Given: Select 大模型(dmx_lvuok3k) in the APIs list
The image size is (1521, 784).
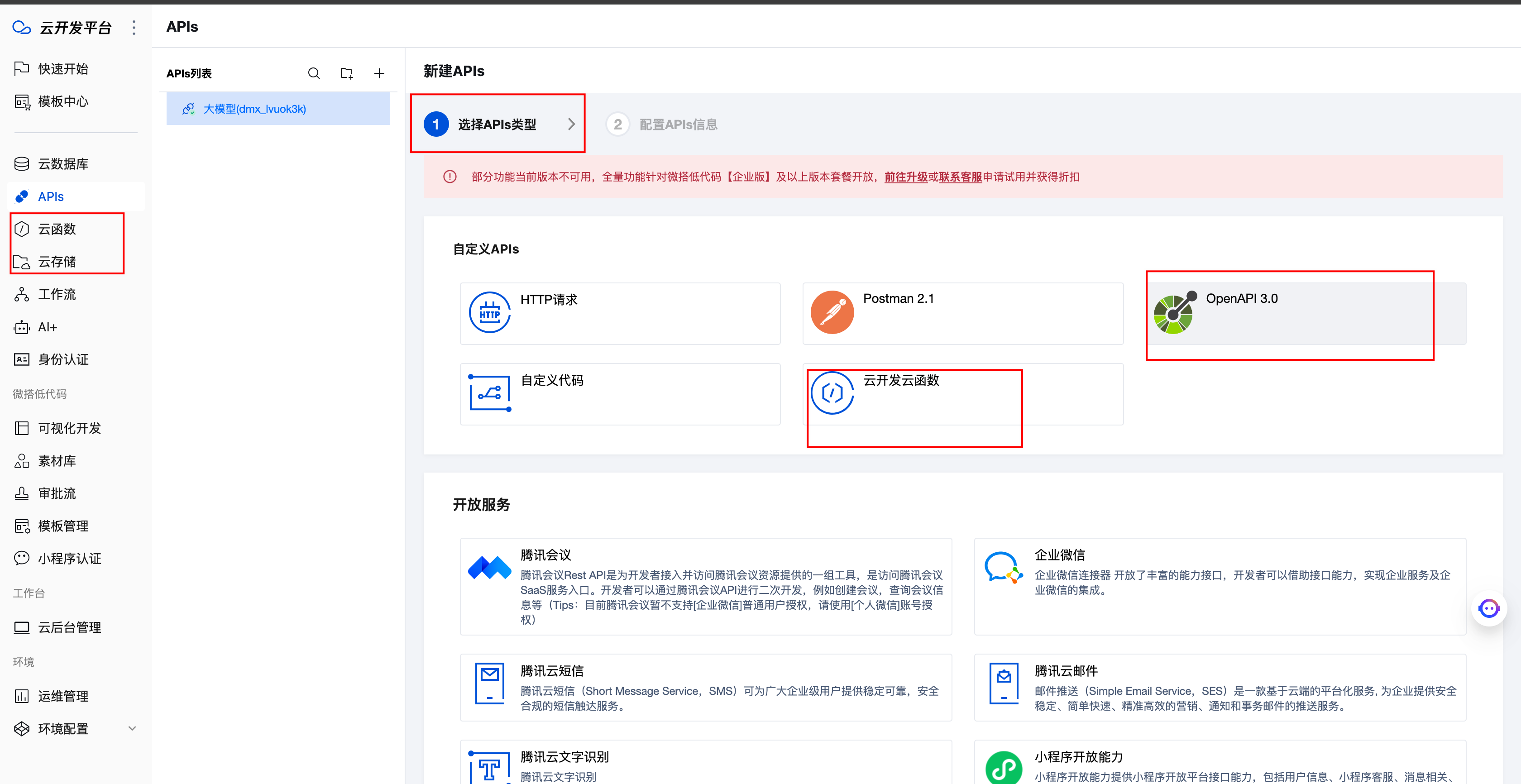Looking at the screenshot, I should pos(278,109).
